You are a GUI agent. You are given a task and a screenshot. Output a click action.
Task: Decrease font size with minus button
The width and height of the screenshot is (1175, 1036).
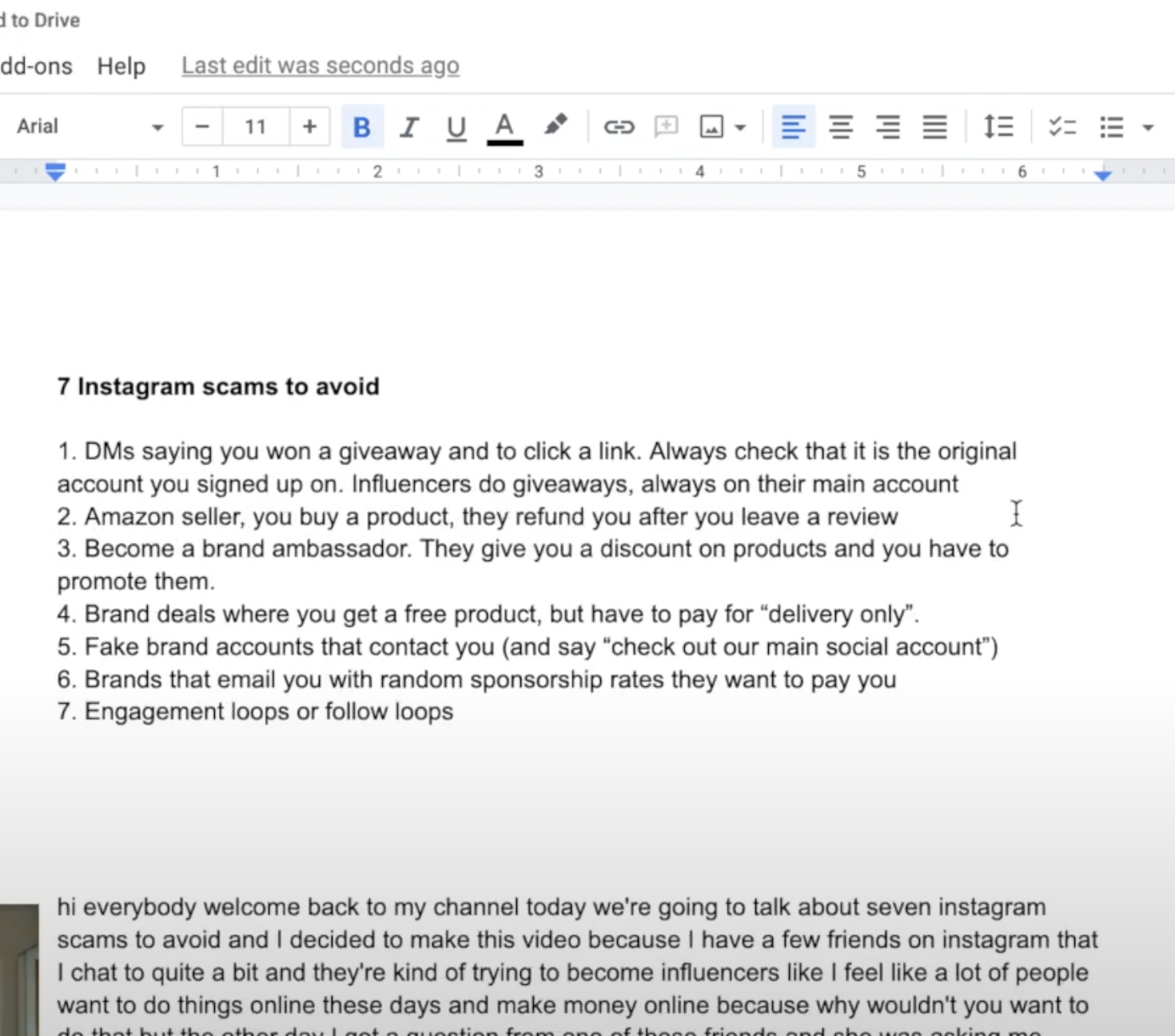click(x=202, y=126)
